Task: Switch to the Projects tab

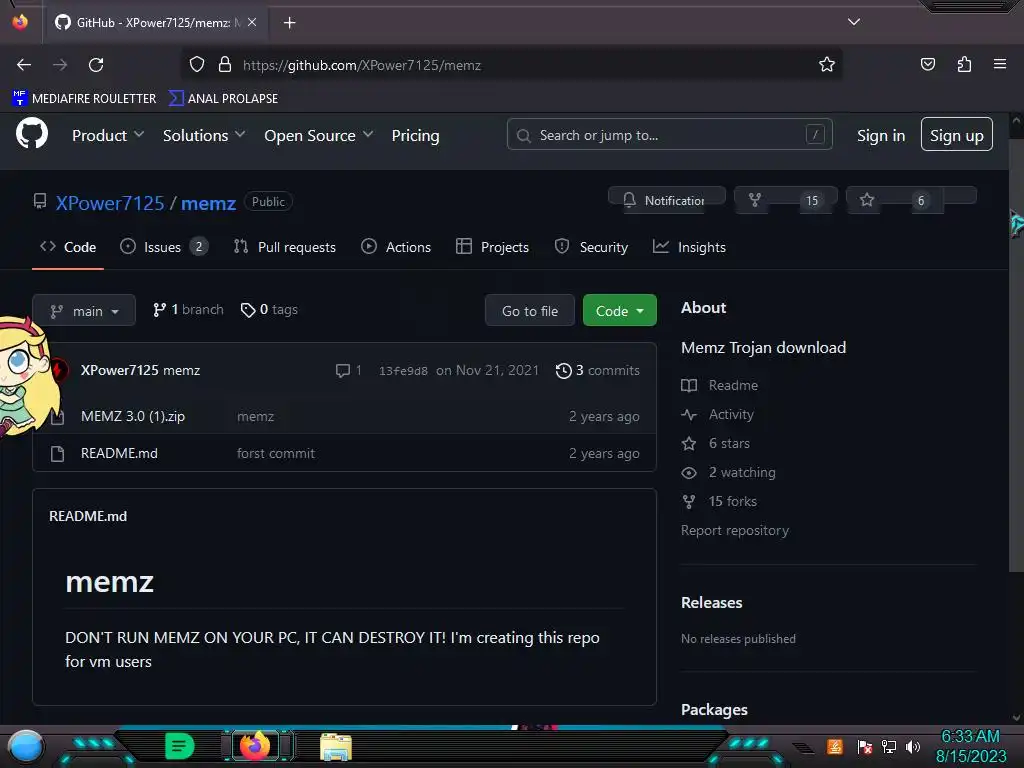Action: [x=492, y=247]
